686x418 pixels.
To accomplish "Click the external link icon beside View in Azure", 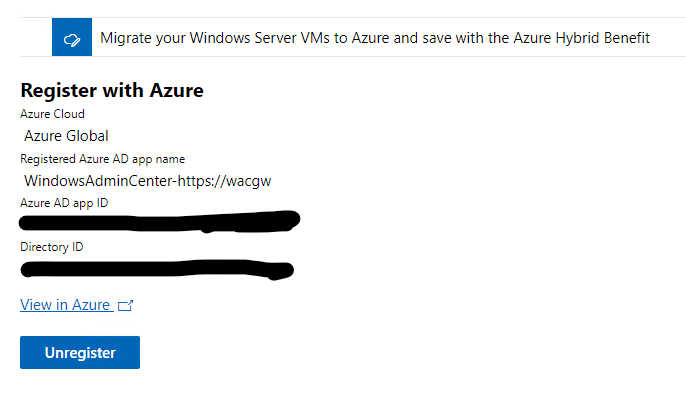I will coord(125,306).
